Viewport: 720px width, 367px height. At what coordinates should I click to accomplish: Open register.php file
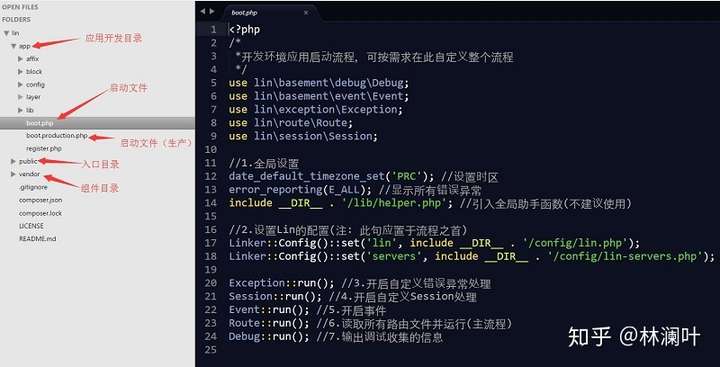click(x=44, y=149)
